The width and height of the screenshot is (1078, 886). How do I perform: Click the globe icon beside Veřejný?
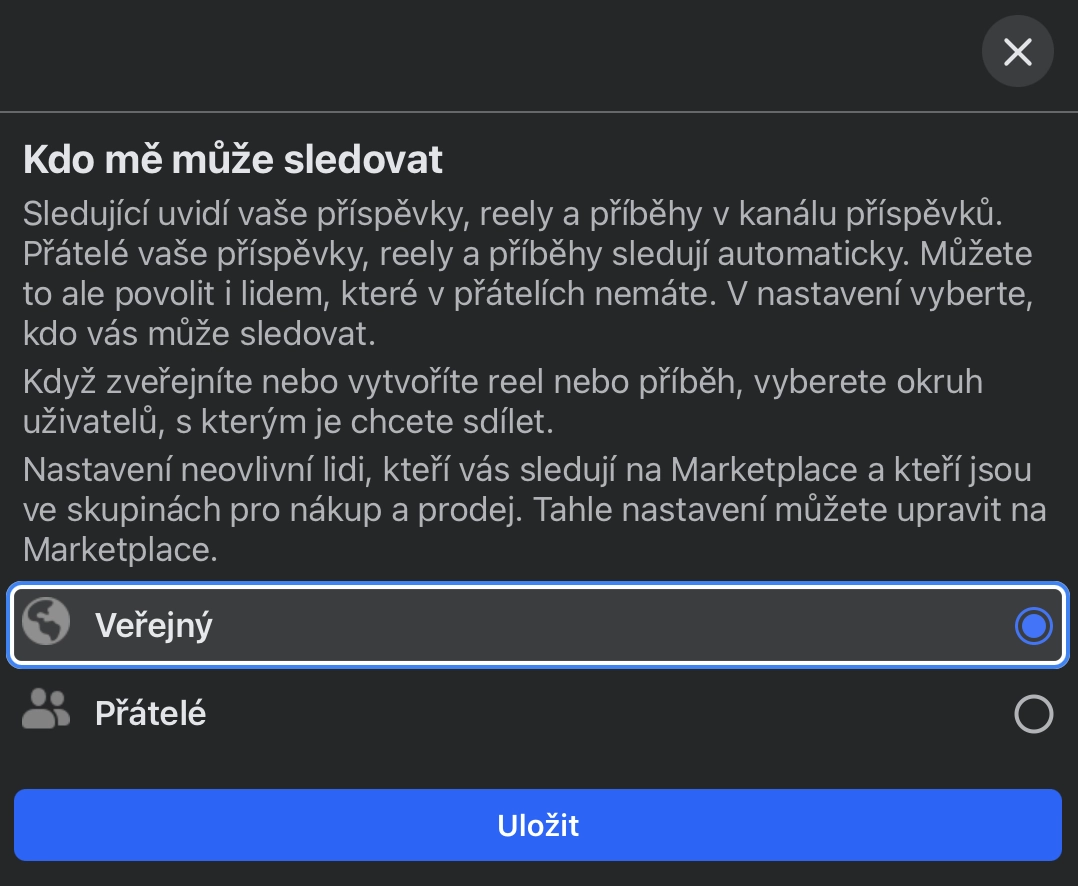(x=46, y=625)
